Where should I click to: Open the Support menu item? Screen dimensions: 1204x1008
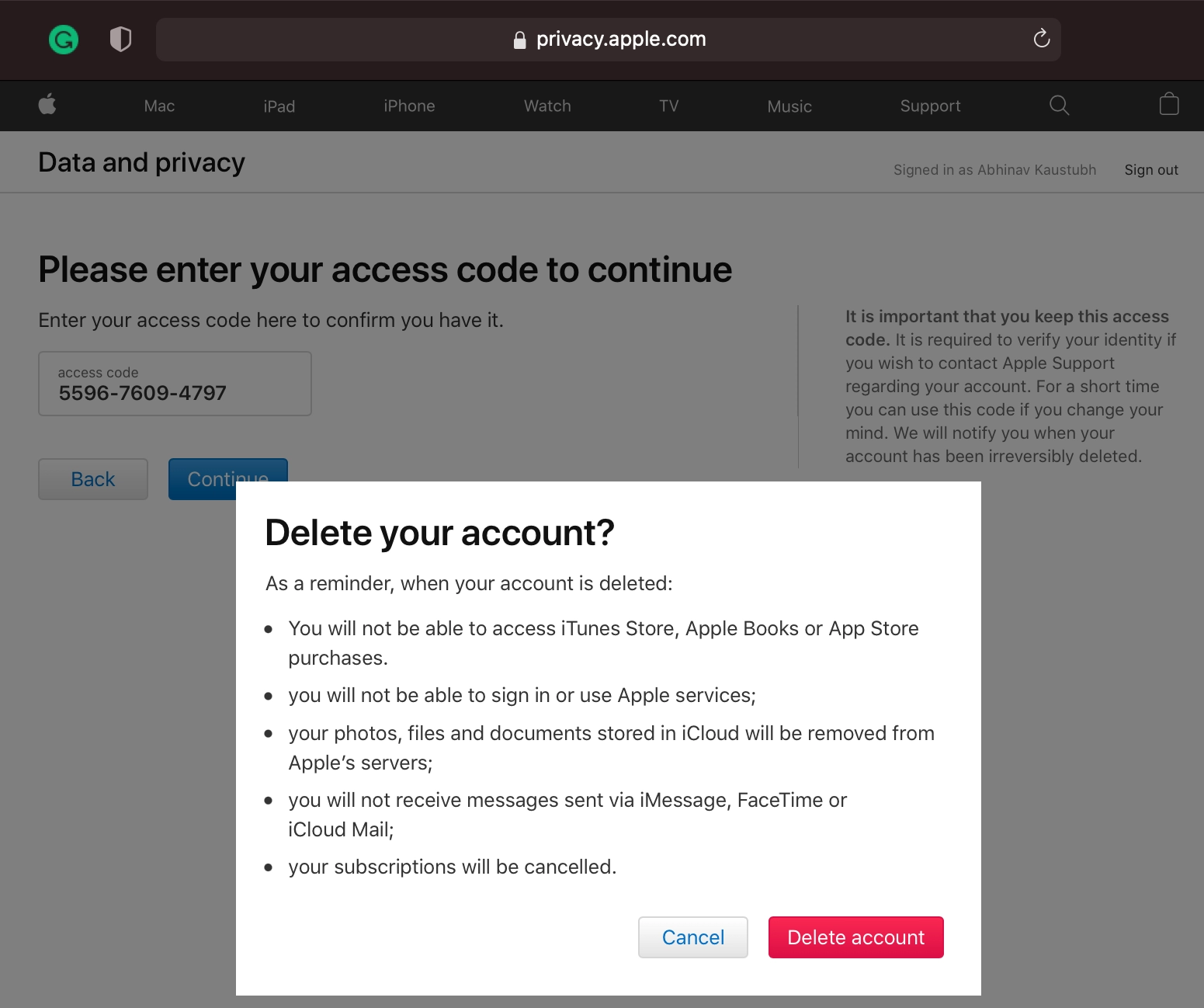tap(930, 106)
